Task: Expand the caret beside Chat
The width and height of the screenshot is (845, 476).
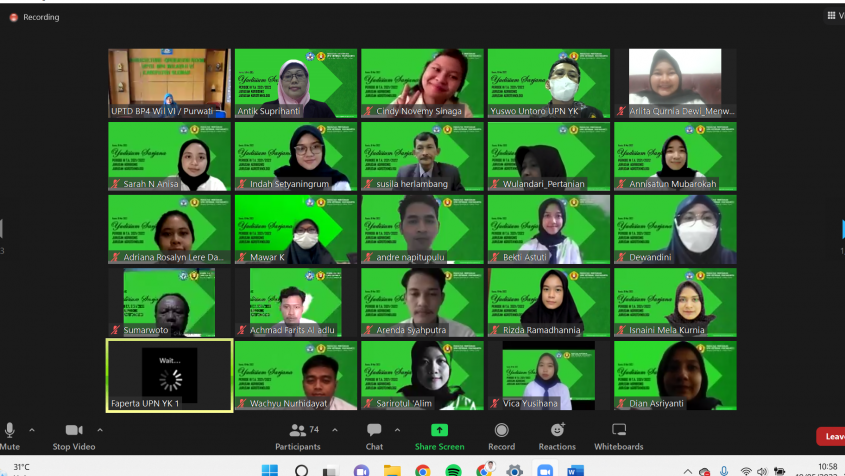Action: coord(397,430)
